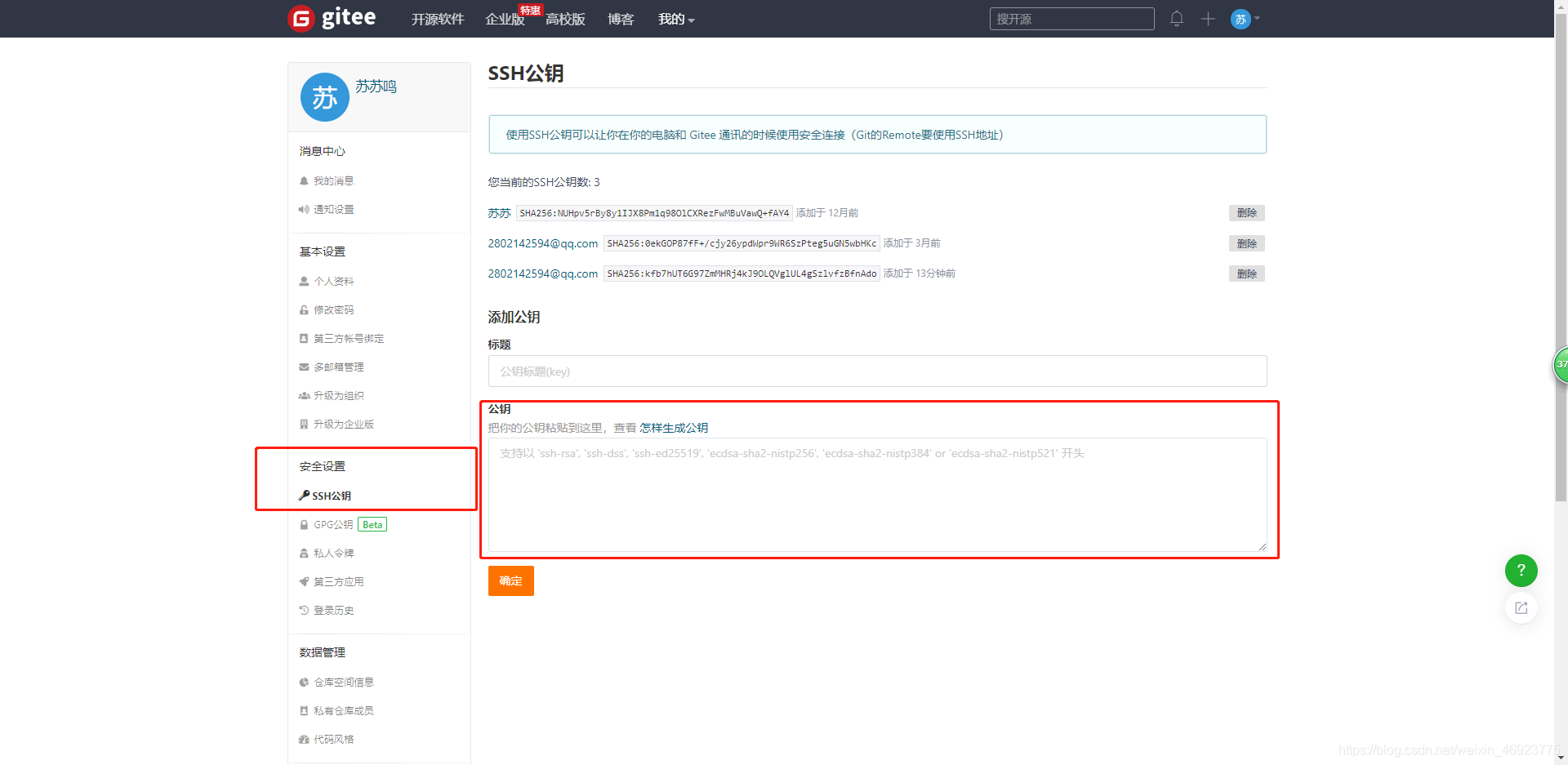Open 多邮箱管理 page
The height and width of the screenshot is (765, 1568).
tap(339, 367)
